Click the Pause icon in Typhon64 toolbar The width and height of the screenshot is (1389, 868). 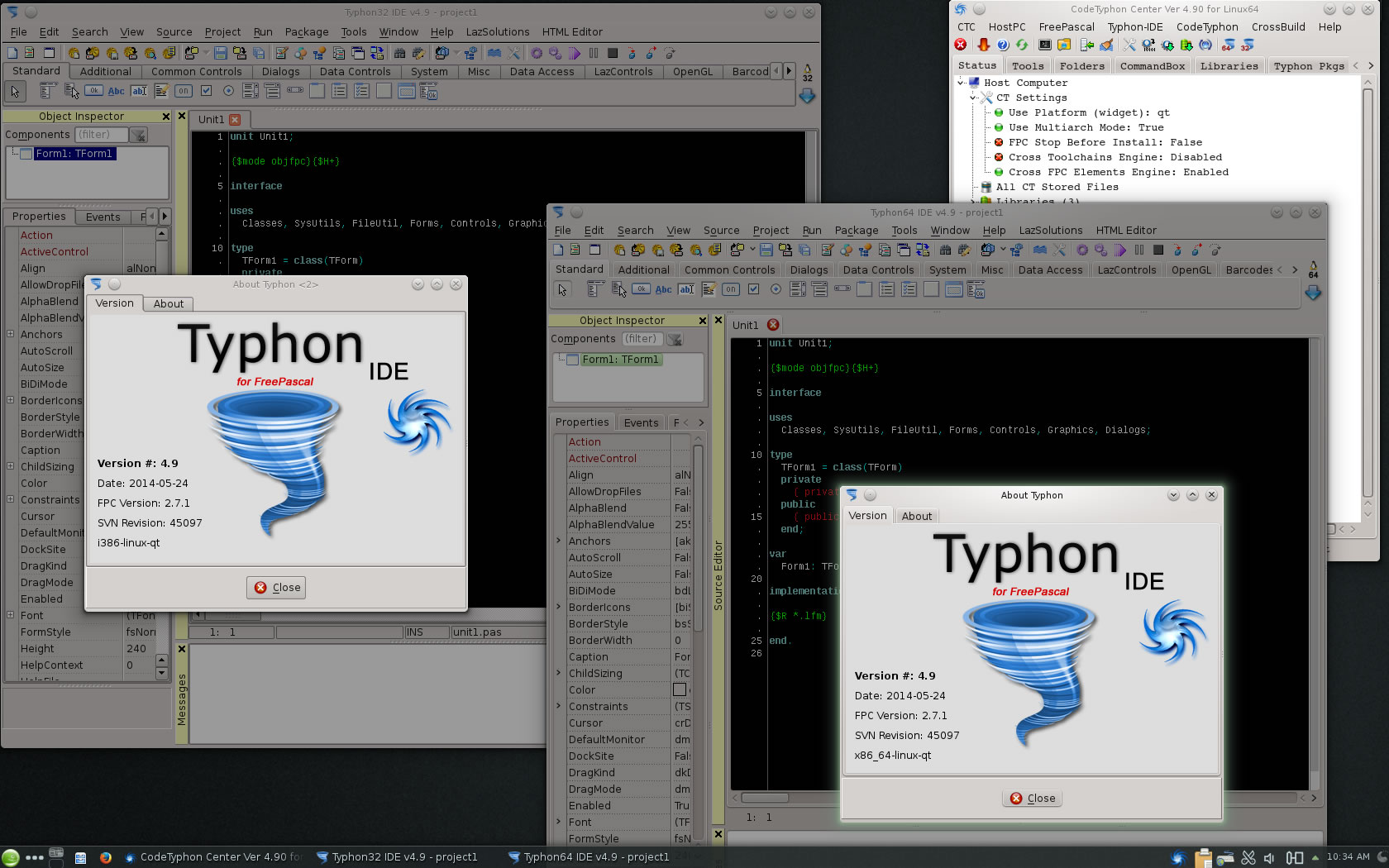pyautogui.click(x=1139, y=250)
